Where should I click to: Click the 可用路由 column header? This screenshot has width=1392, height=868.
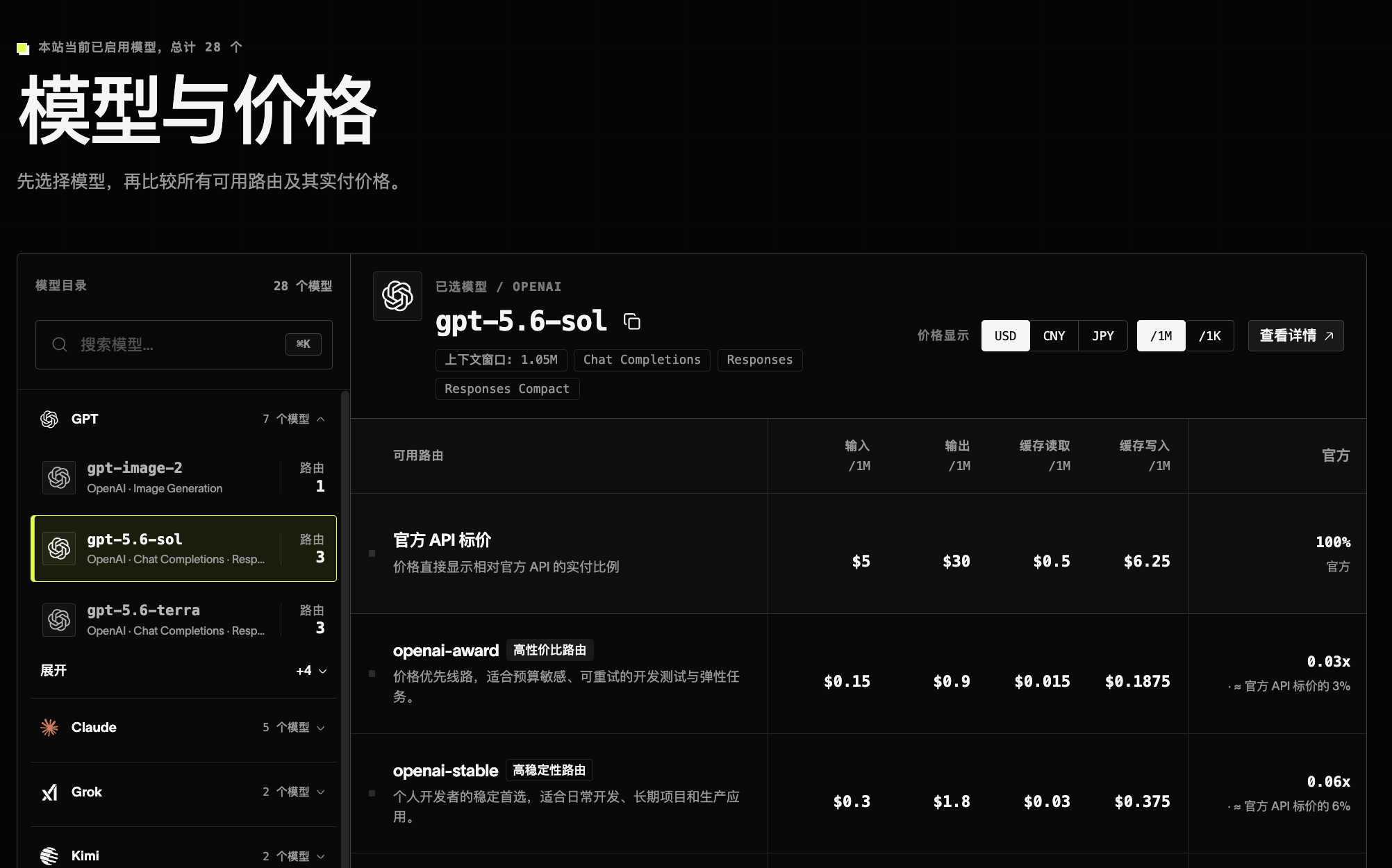(418, 456)
